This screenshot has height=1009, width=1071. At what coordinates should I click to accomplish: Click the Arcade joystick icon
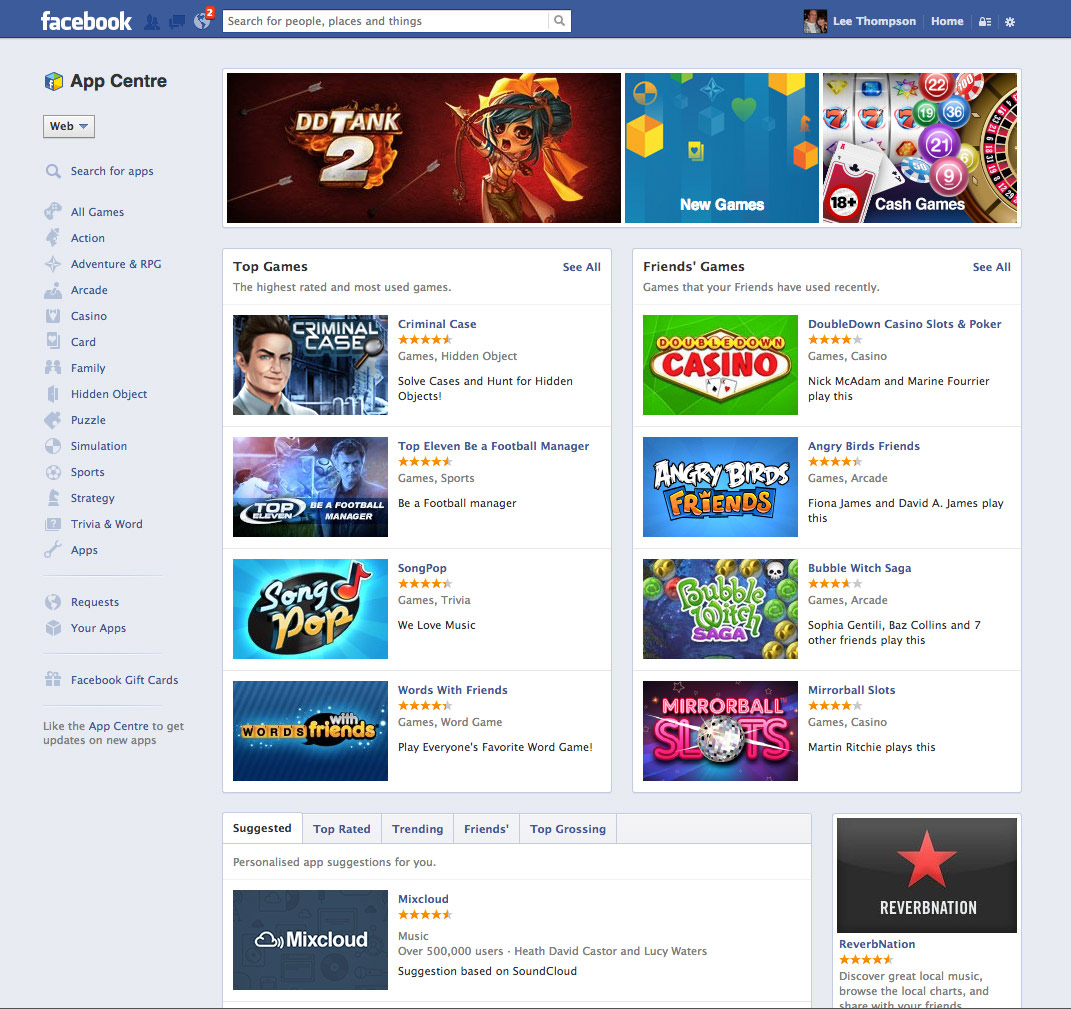tap(53, 290)
